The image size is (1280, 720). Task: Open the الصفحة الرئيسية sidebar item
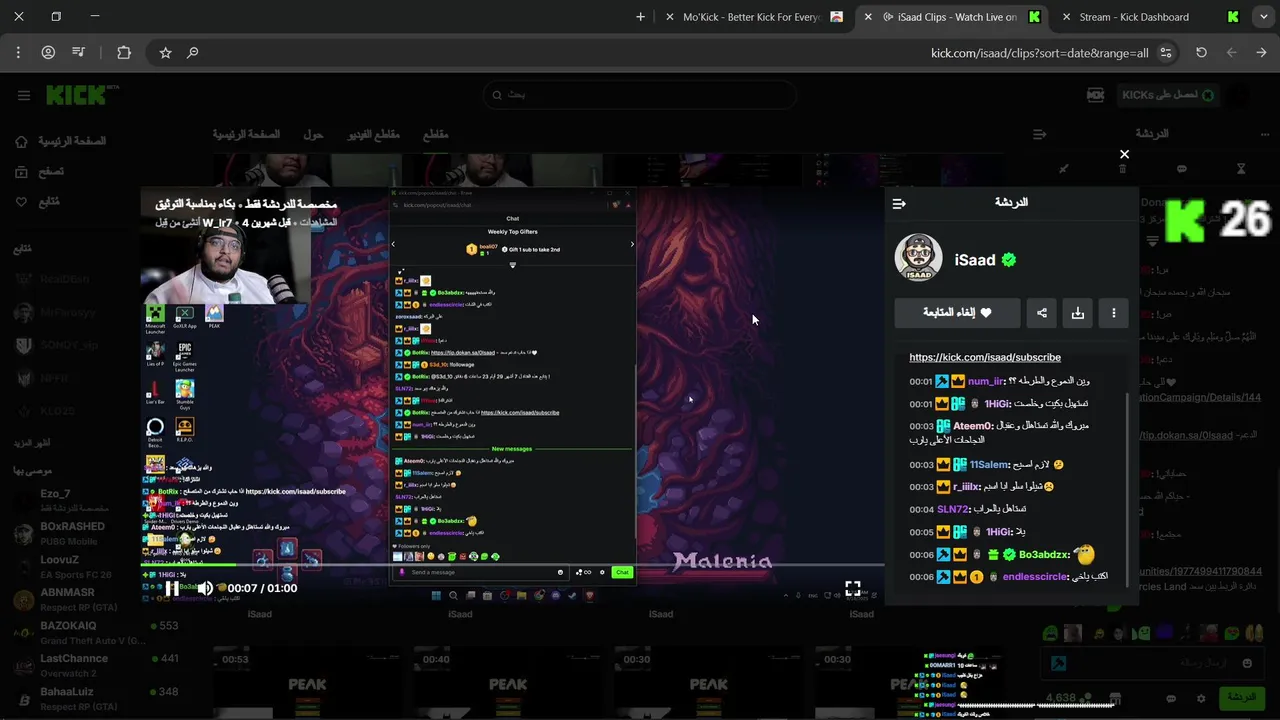pyautogui.click(x=60, y=141)
